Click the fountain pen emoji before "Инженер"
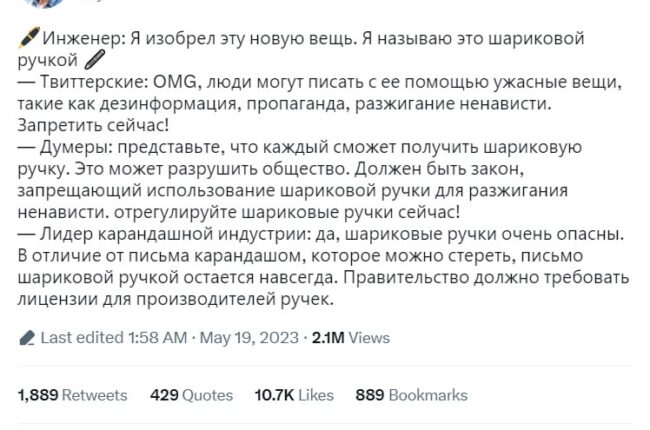The height and width of the screenshot is (430, 650). (x=27, y=40)
